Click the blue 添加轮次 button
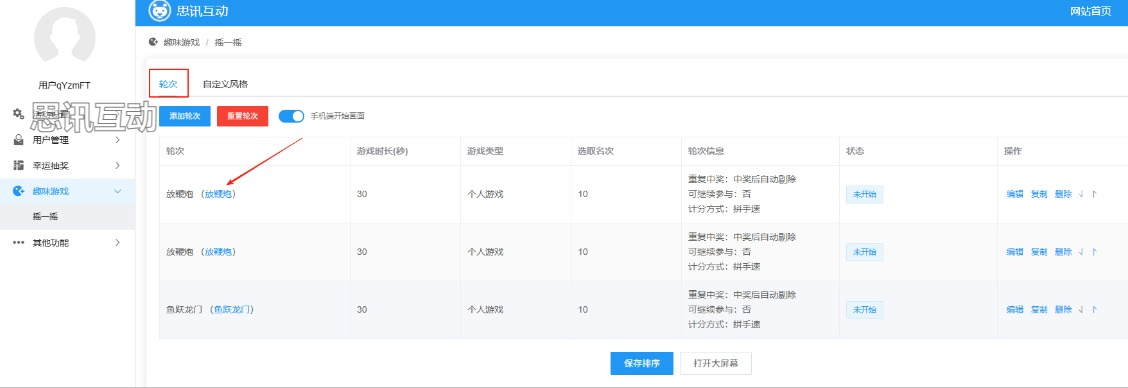The height and width of the screenshot is (388, 1128). click(x=185, y=116)
